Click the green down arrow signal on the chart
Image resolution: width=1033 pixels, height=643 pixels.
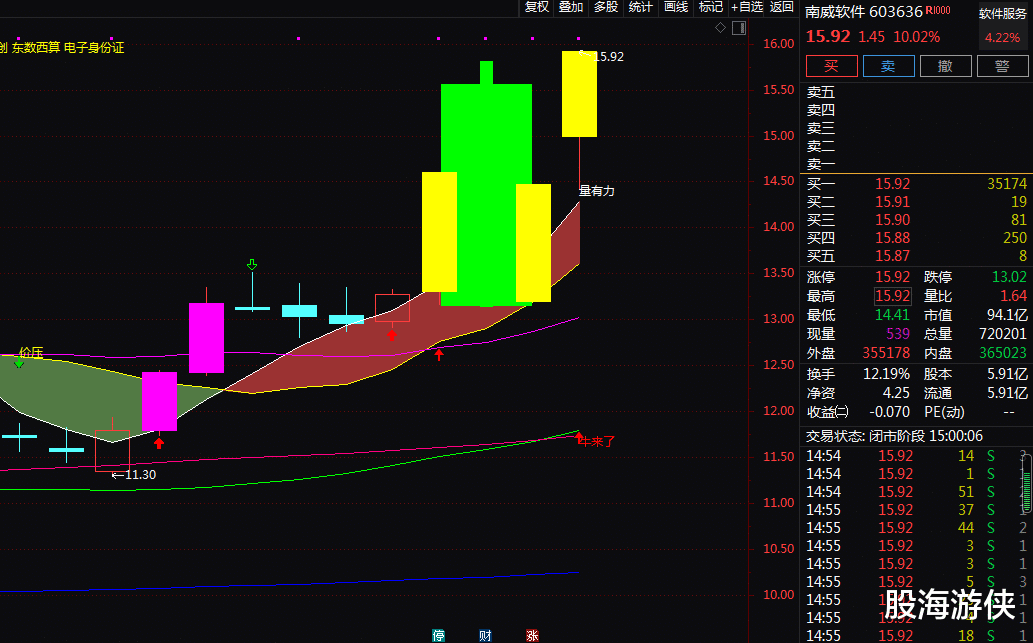coord(252,264)
